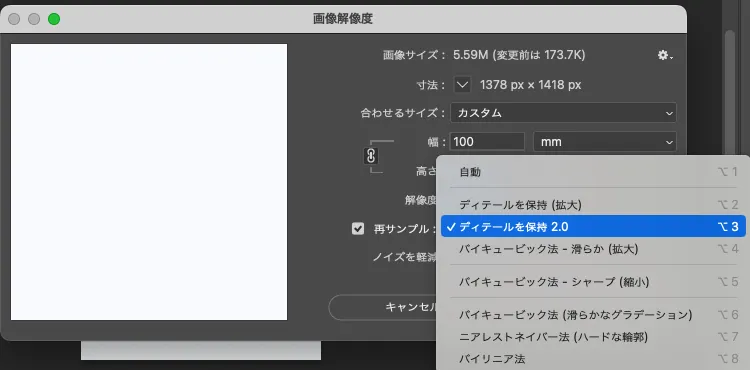Select ディテールを保持 (拡大) option
This screenshot has height=370, width=750.
[593, 205]
